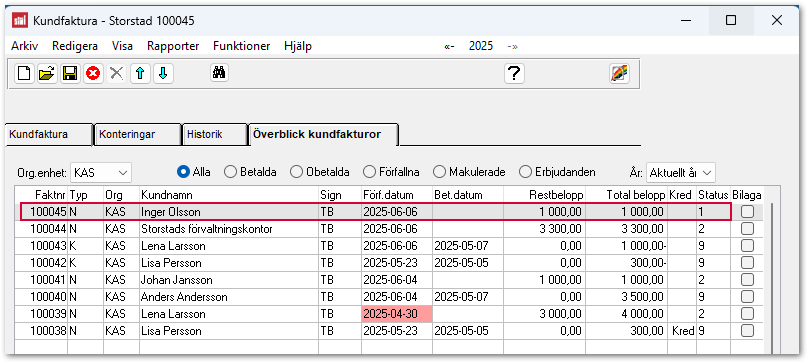Select Anders Andersson customer cell
The image size is (808, 363).
pyautogui.click(x=229, y=296)
